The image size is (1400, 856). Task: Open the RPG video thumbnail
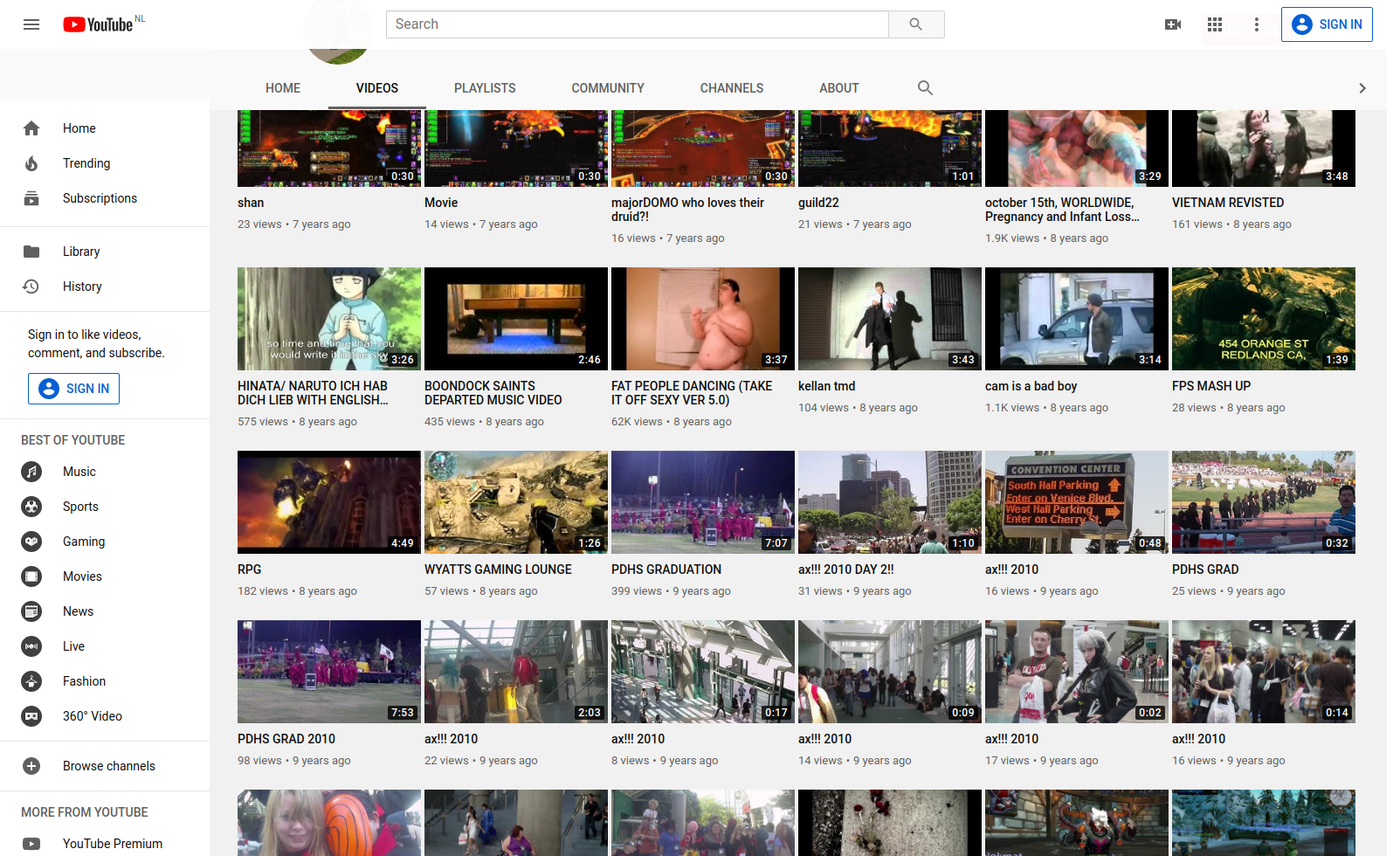coord(329,502)
